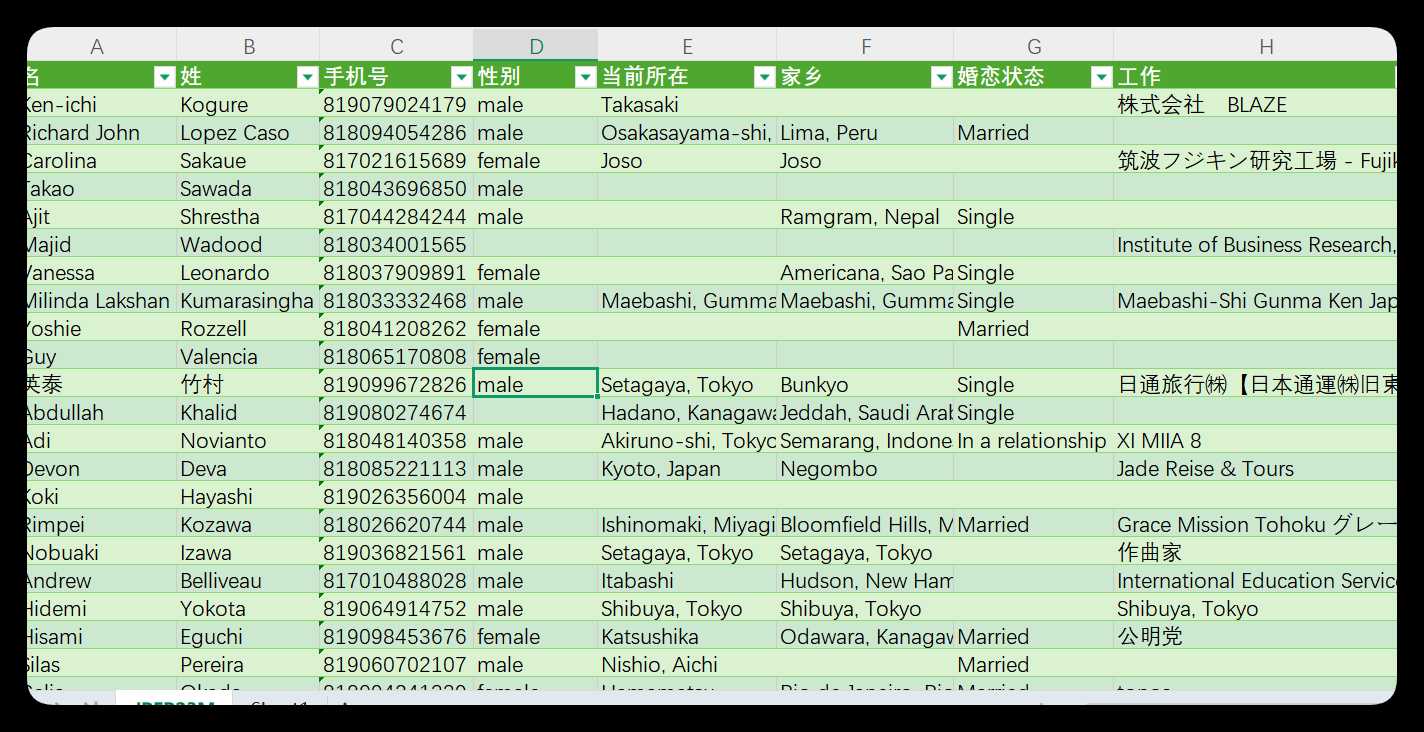Image resolution: width=1424 pixels, height=732 pixels.
Task: Open the 手机号 column filter dropdown
Action: point(461,77)
